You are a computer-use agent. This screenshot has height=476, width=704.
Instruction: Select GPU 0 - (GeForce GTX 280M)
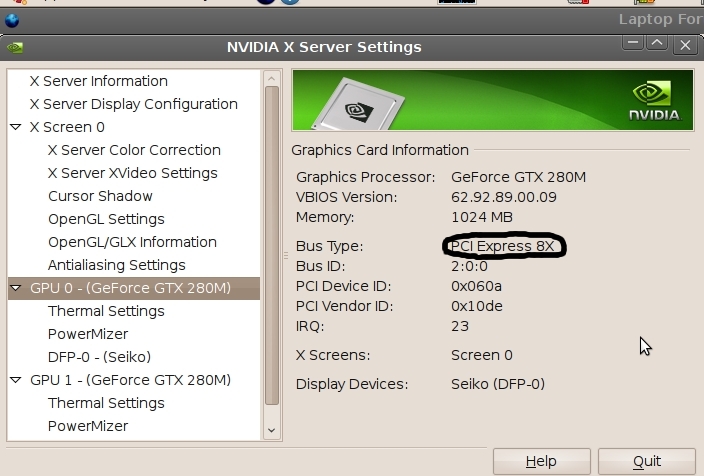pos(131,288)
